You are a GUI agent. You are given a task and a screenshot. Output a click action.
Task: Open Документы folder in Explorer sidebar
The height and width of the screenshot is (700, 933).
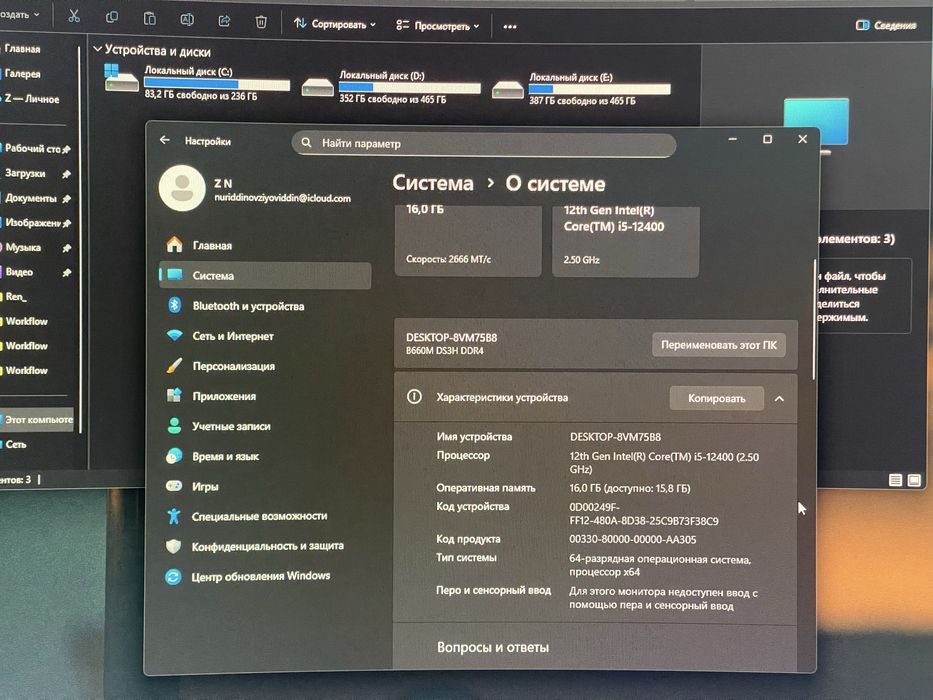pos(30,198)
